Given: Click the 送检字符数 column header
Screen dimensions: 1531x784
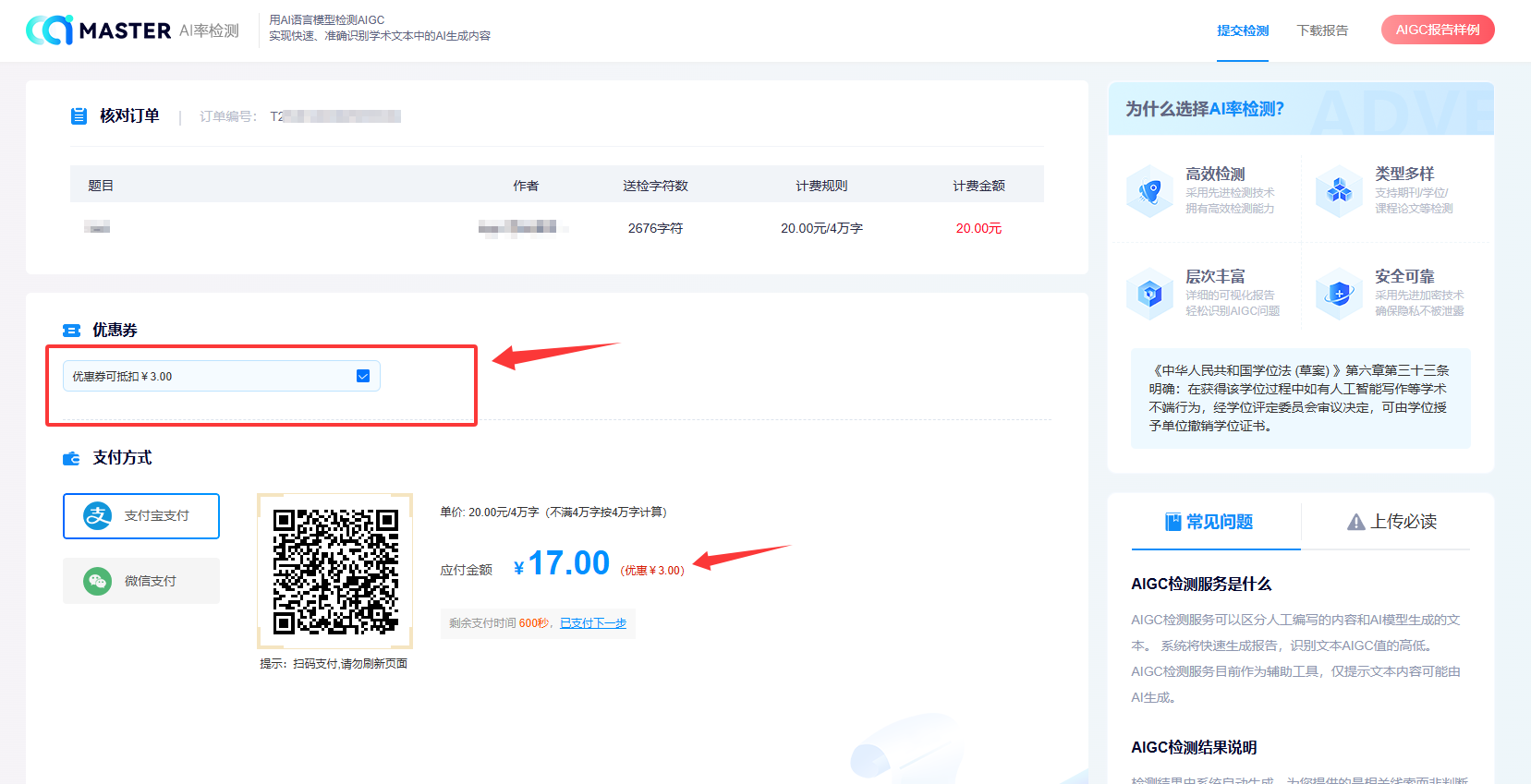Looking at the screenshot, I should [x=655, y=186].
